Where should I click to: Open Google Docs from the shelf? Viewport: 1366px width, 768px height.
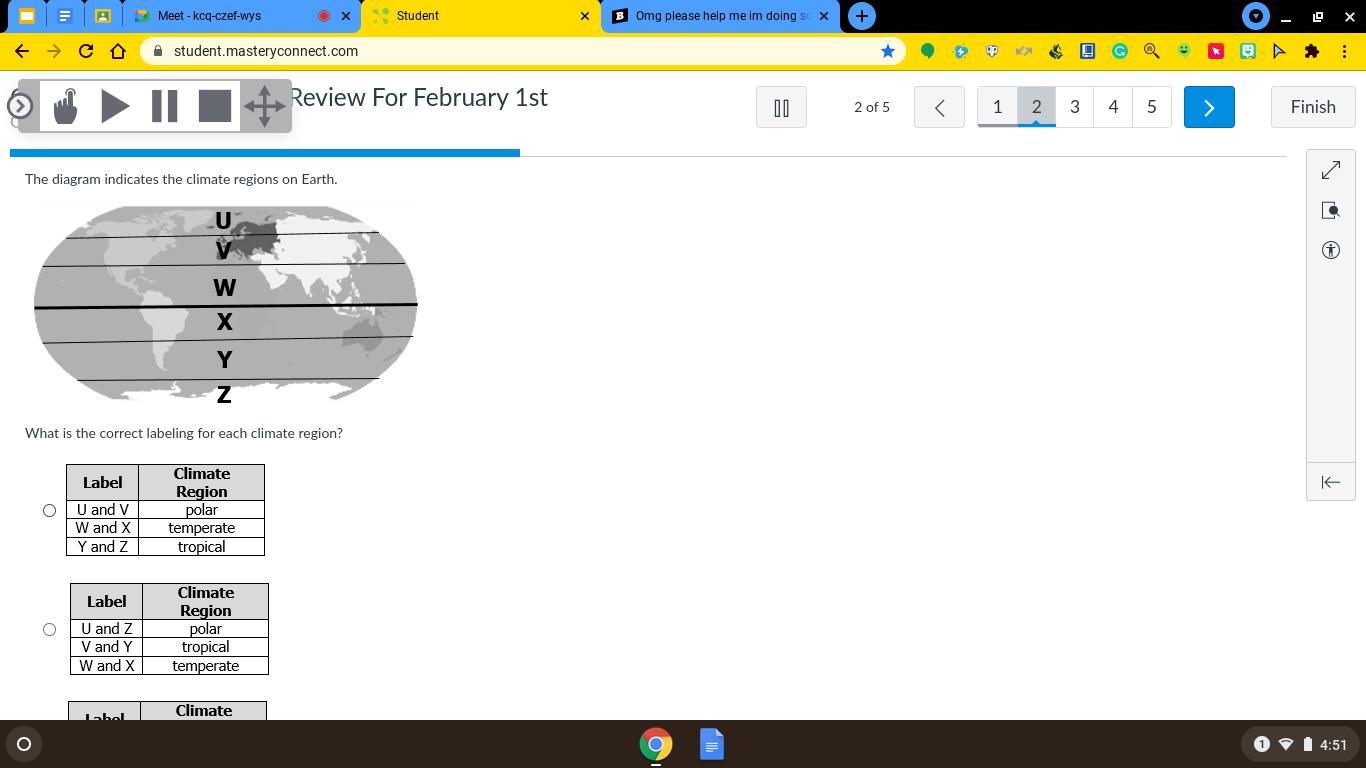(711, 744)
